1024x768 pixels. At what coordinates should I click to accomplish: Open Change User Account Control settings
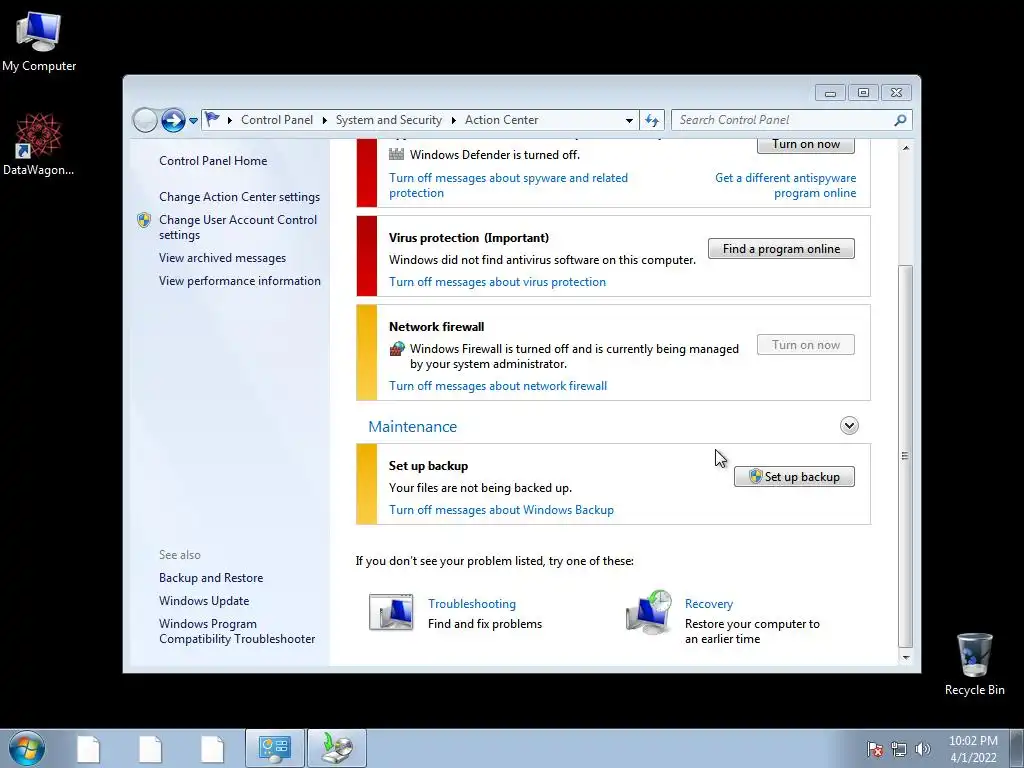click(238, 227)
